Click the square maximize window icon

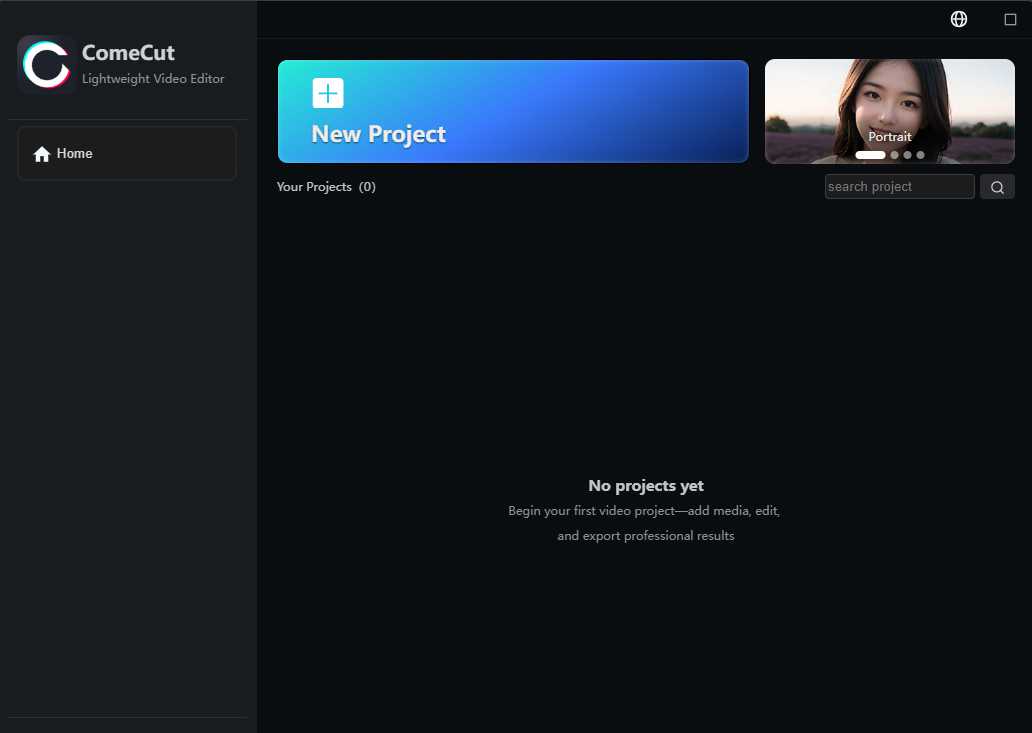point(1010,19)
